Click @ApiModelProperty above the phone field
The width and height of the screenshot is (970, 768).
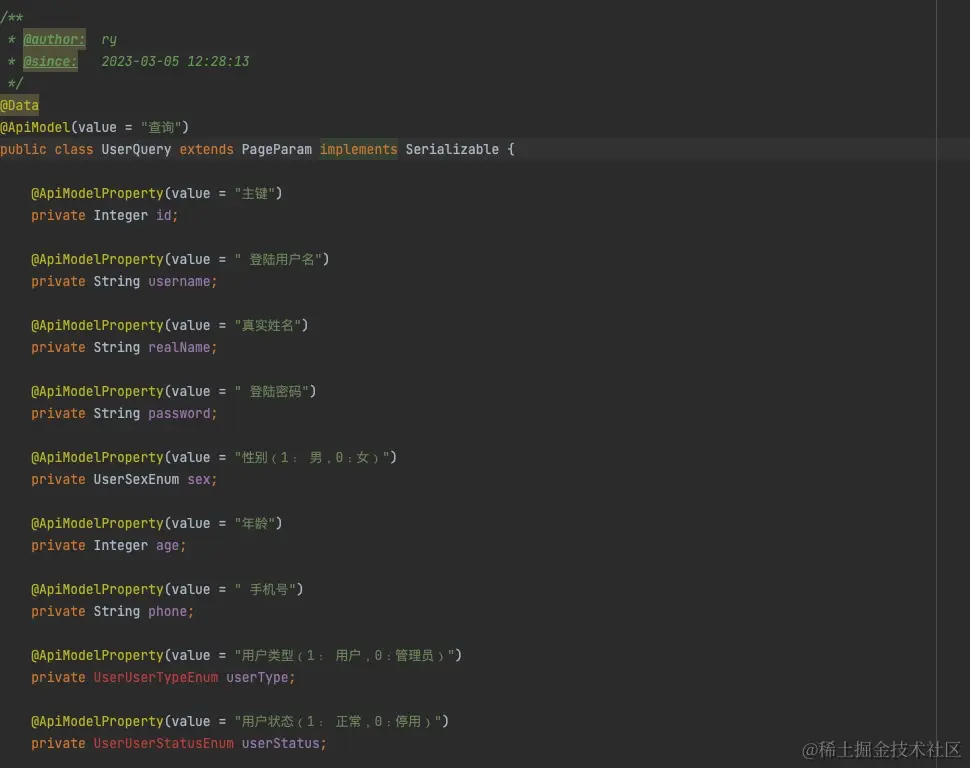[97, 589]
